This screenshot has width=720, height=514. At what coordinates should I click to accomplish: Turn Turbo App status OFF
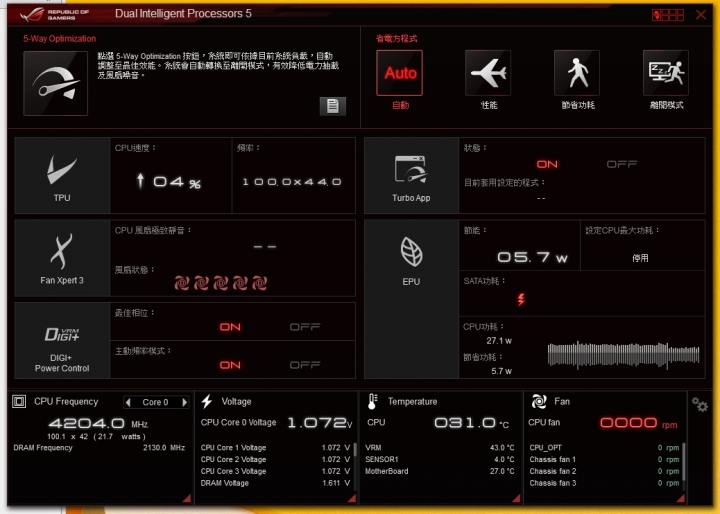(x=622, y=164)
